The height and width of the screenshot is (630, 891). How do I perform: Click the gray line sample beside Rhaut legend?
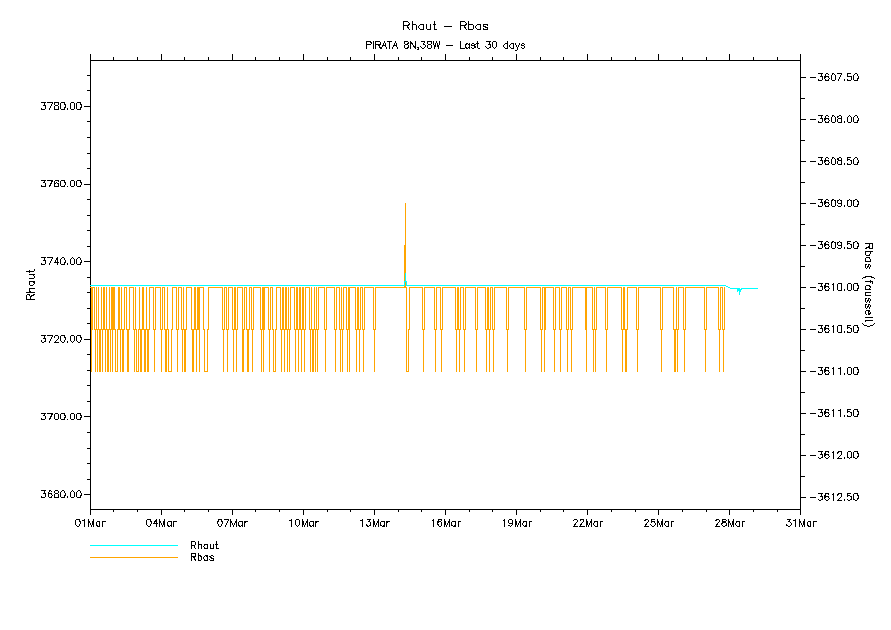(x=133, y=546)
